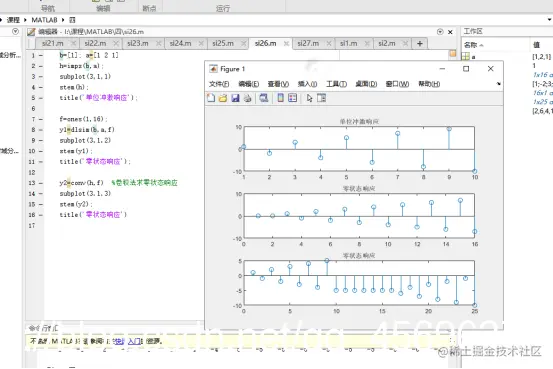Open 文件(F) menu in Figure 1
Image resolution: width=553 pixels, height=369 pixels.
coord(219,84)
